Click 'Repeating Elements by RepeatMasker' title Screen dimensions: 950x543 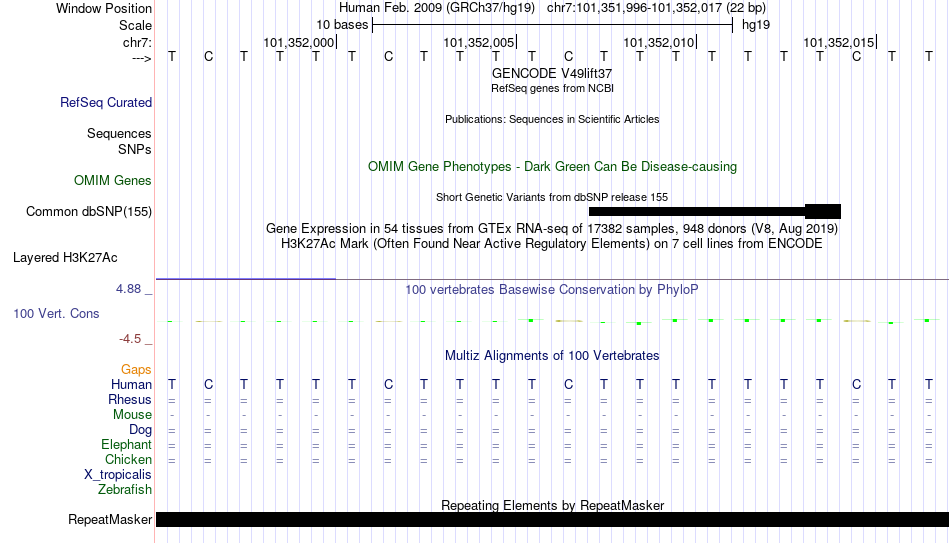click(x=552, y=505)
